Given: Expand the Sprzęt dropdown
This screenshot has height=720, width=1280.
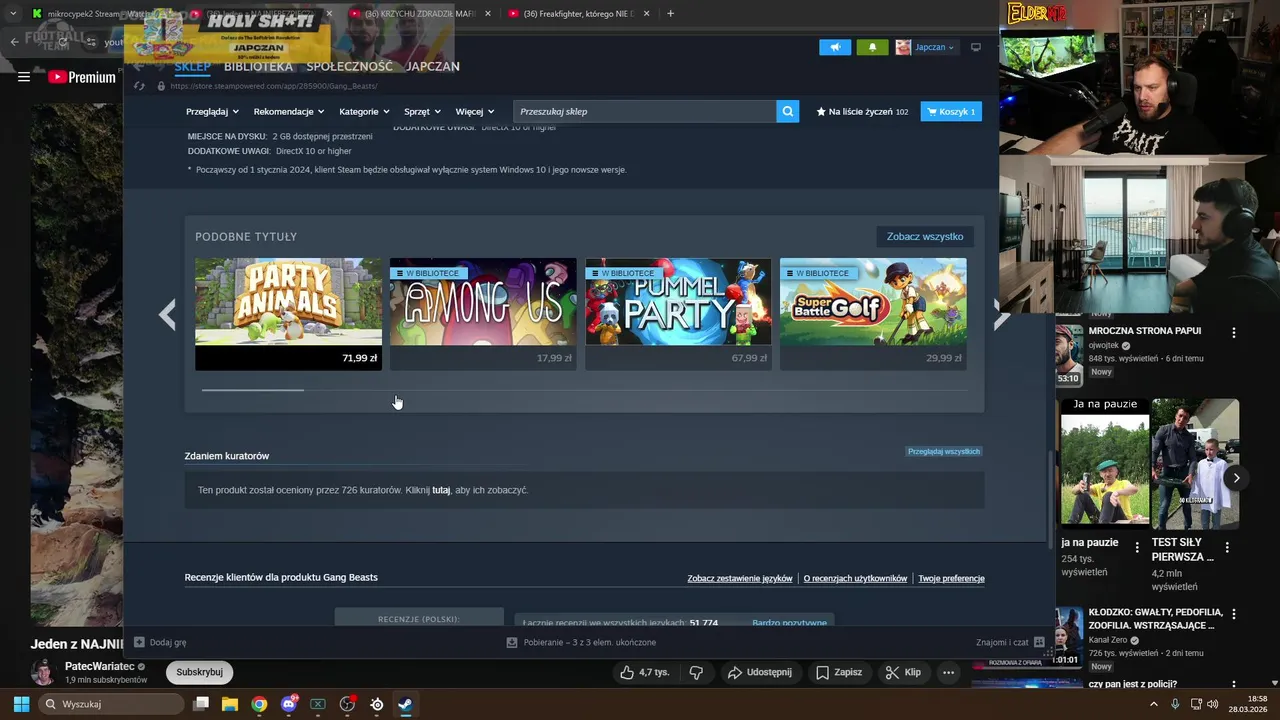Looking at the screenshot, I should click(x=422, y=112).
